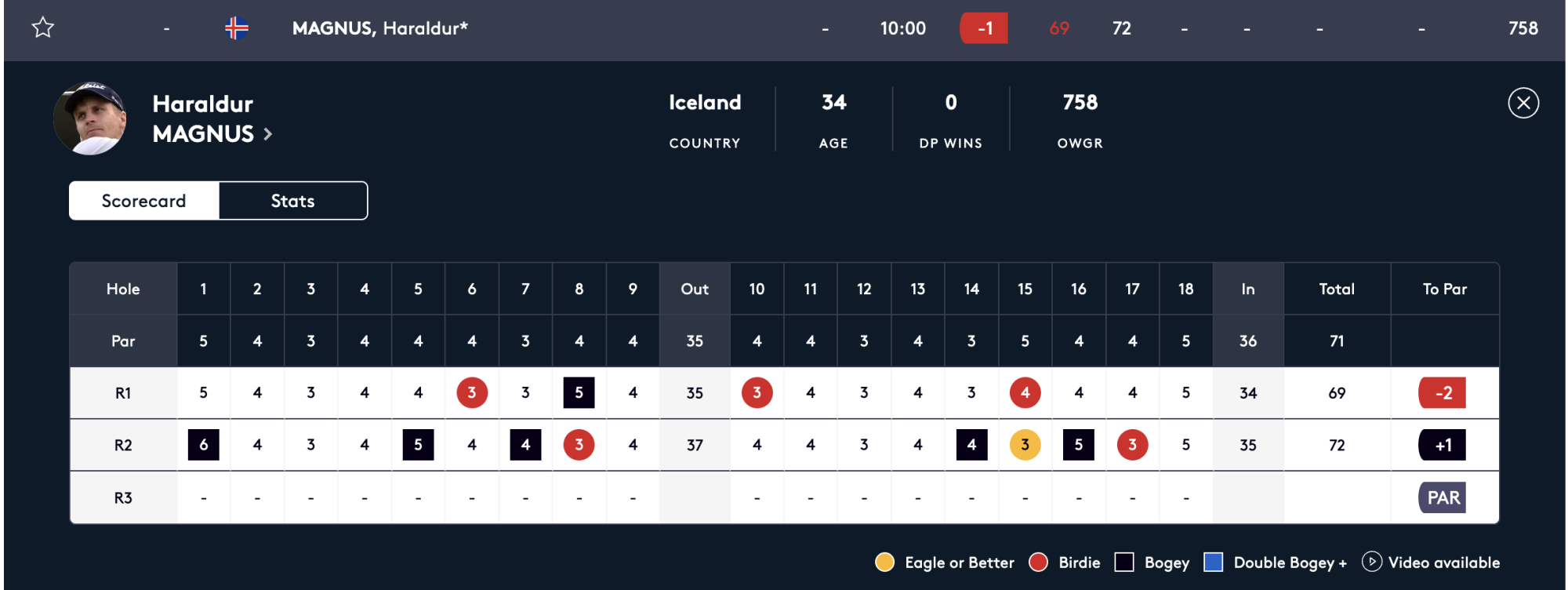Viewport: 1568px width, 590px height.
Task: Click the R2 +1 to-par badge
Action: 1443,445
